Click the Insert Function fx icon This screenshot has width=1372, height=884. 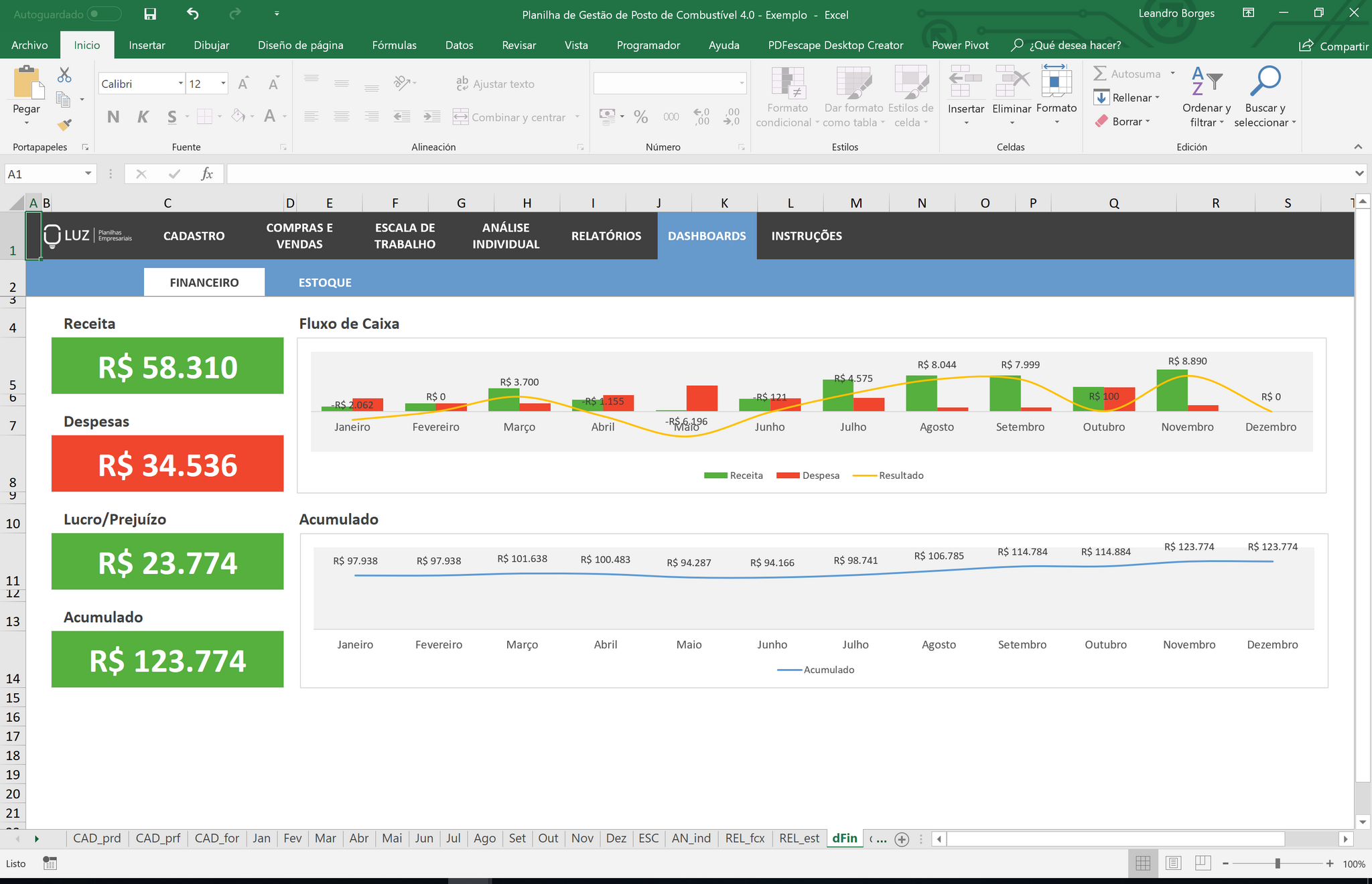click(x=207, y=174)
